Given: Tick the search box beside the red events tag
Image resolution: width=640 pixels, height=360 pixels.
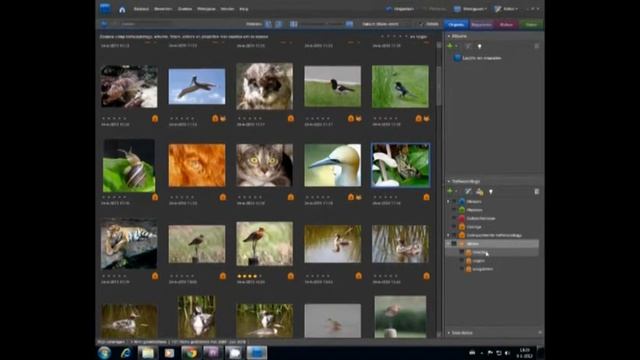Looking at the screenshot, I should [454, 219].
